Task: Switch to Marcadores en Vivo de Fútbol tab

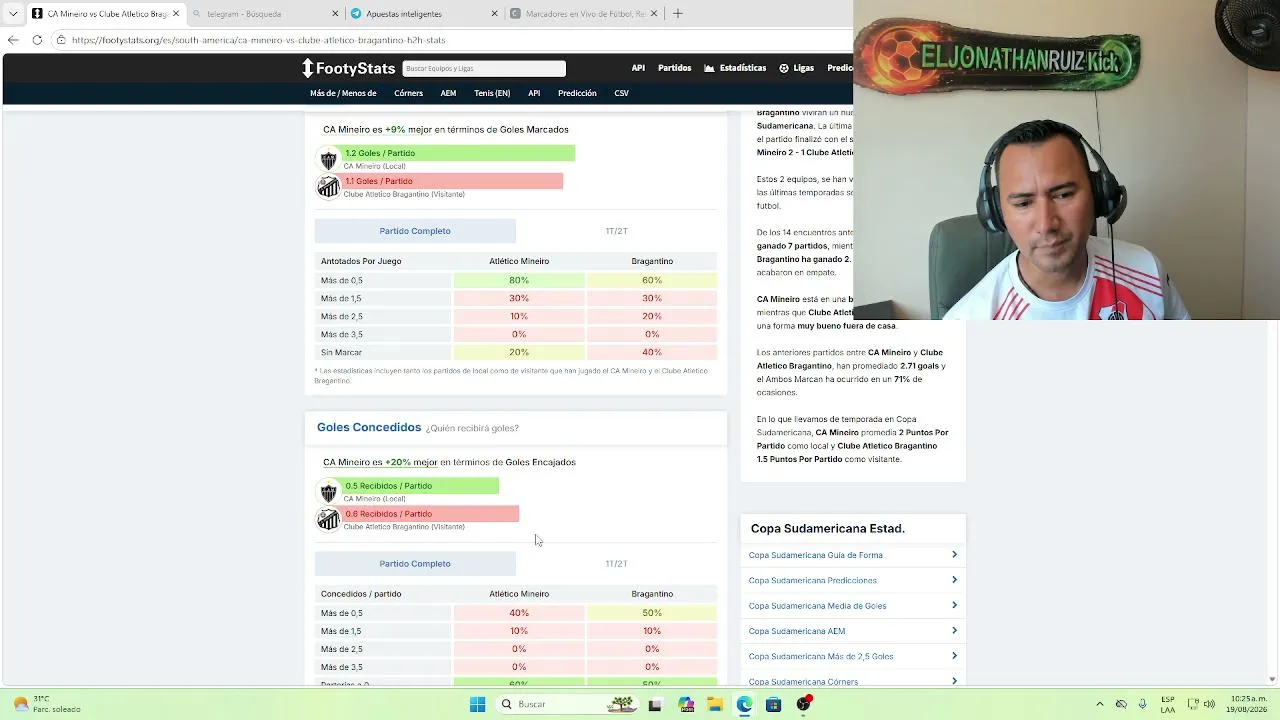Action: 583,14
